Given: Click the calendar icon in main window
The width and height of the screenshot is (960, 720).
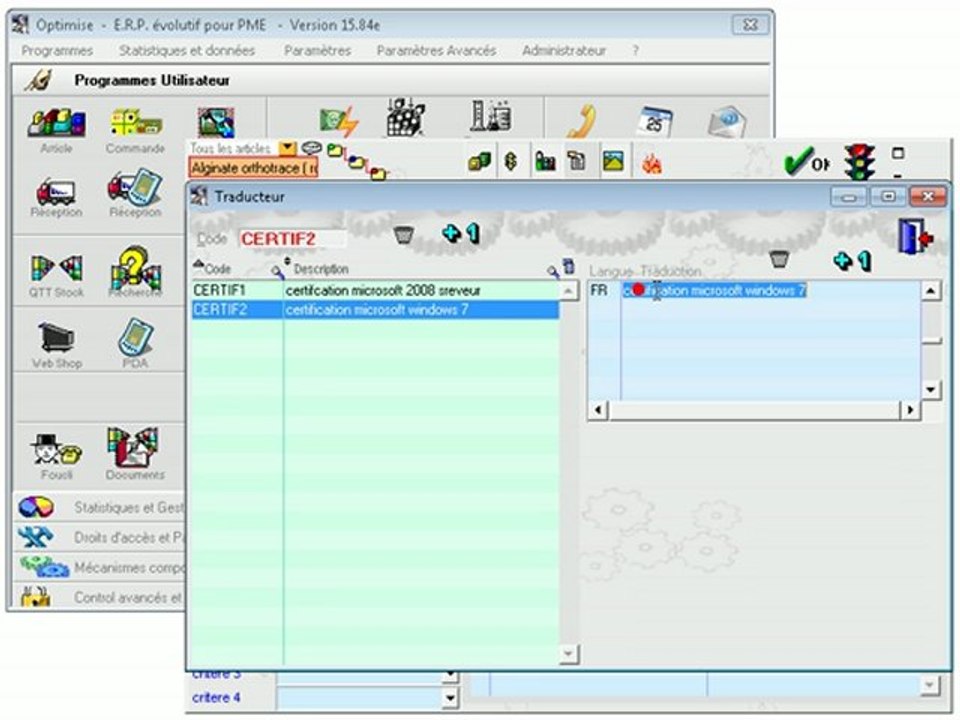Looking at the screenshot, I should [x=654, y=121].
